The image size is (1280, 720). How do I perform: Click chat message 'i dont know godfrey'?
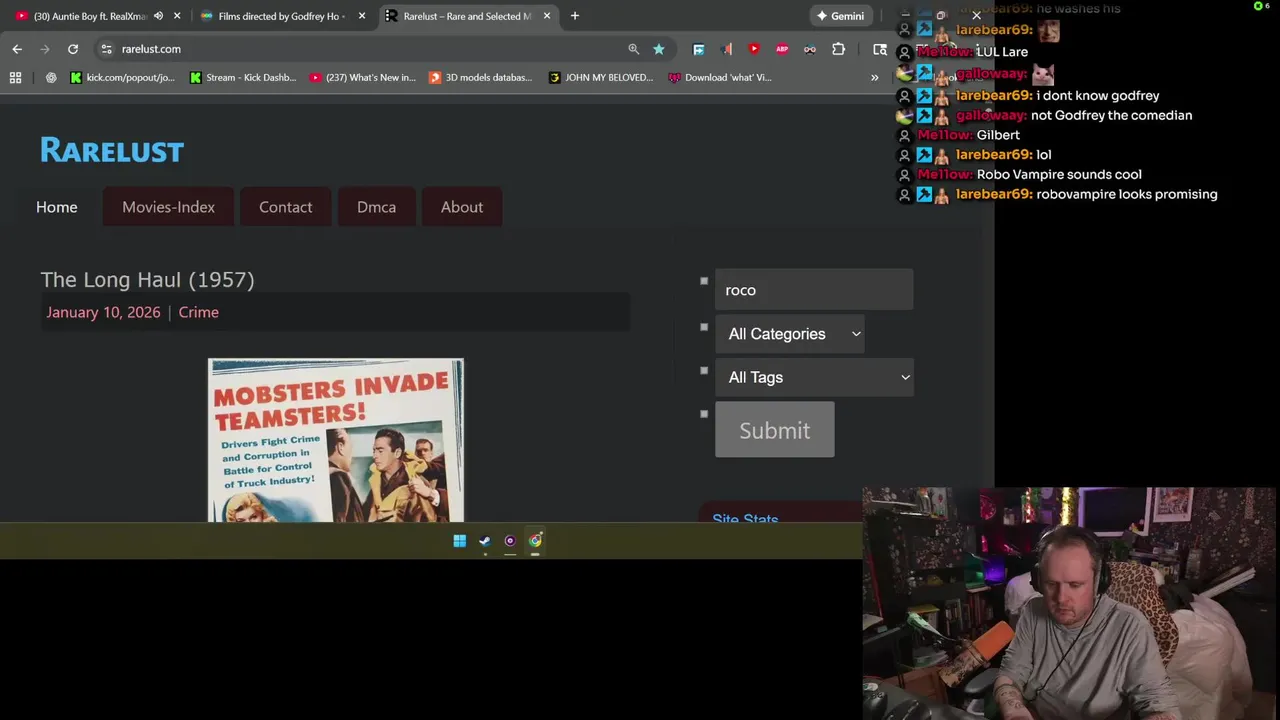(1098, 95)
